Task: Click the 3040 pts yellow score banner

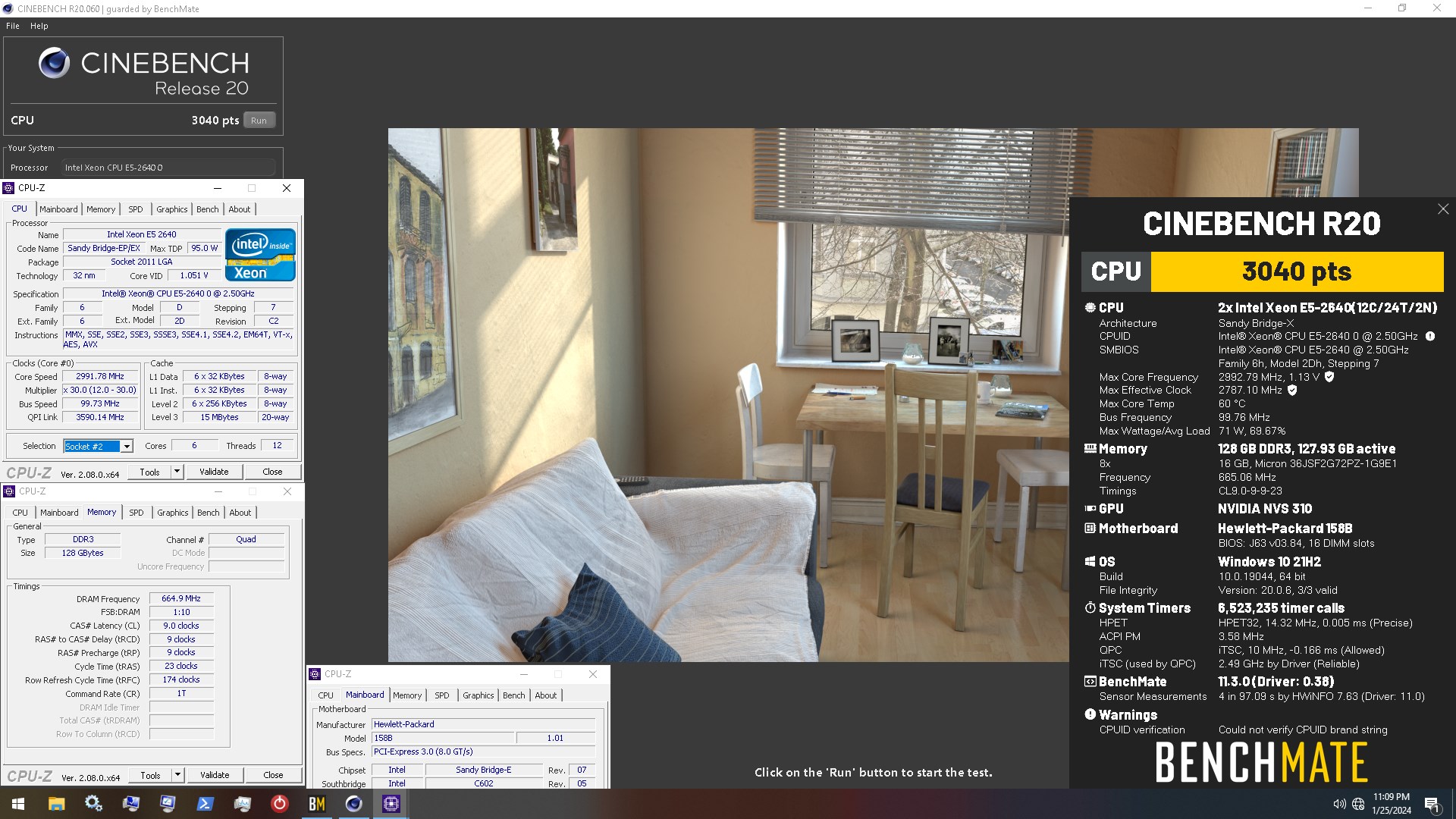Action: [1297, 271]
